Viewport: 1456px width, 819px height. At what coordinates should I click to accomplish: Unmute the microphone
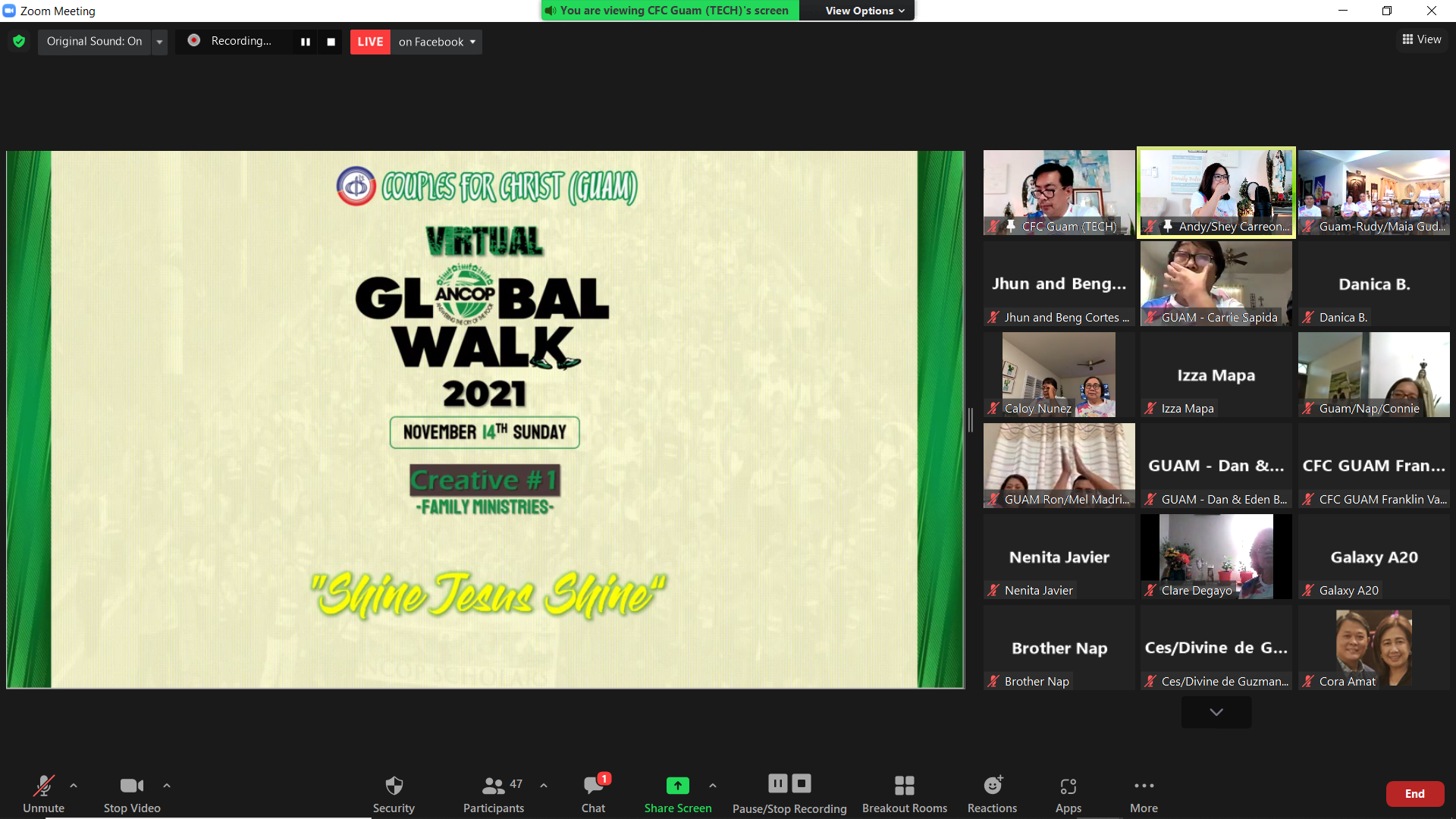43,794
